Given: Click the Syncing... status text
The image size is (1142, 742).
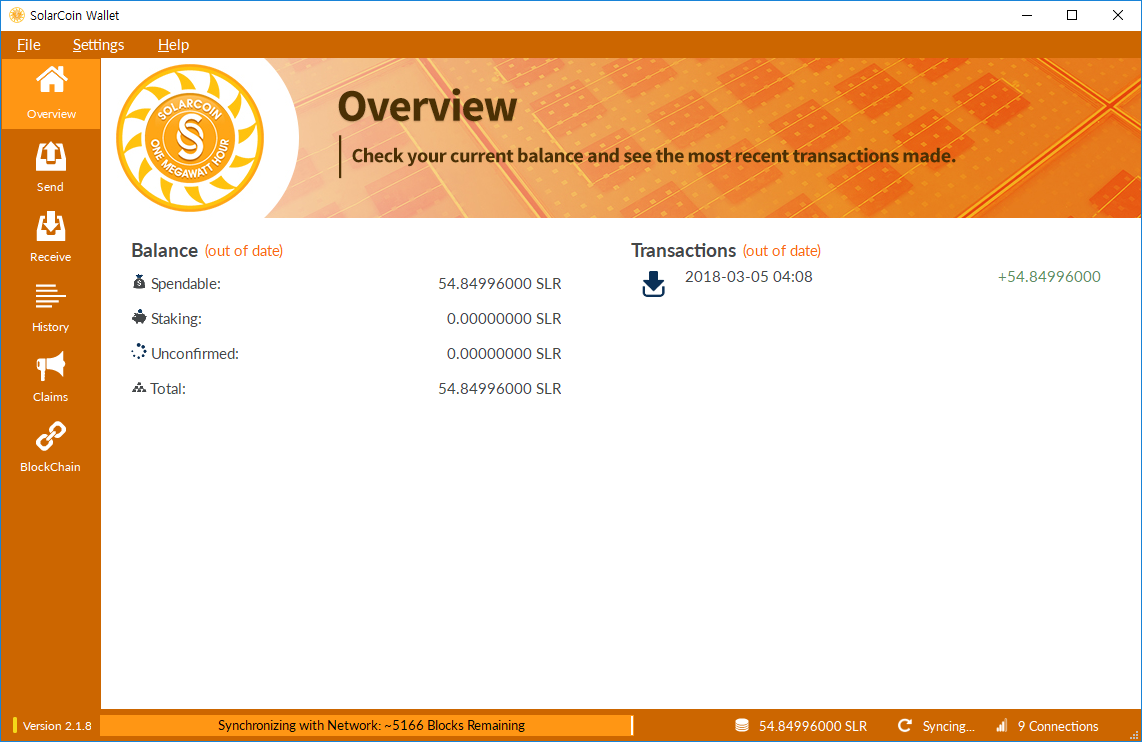Looking at the screenshot, I should tap(948, 726).
